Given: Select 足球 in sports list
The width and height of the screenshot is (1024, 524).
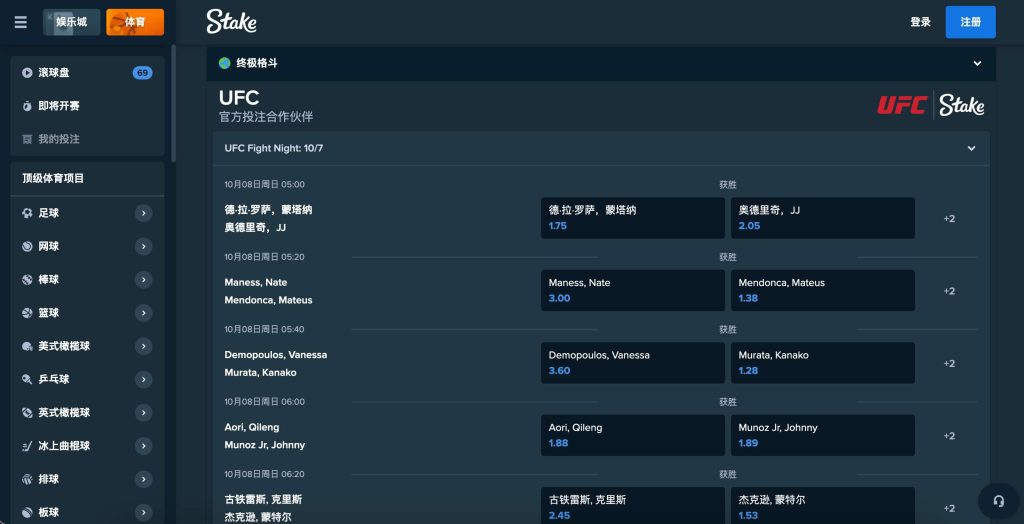Looking at the screenshot, I should pyautogui.click(x=88, y=213).
